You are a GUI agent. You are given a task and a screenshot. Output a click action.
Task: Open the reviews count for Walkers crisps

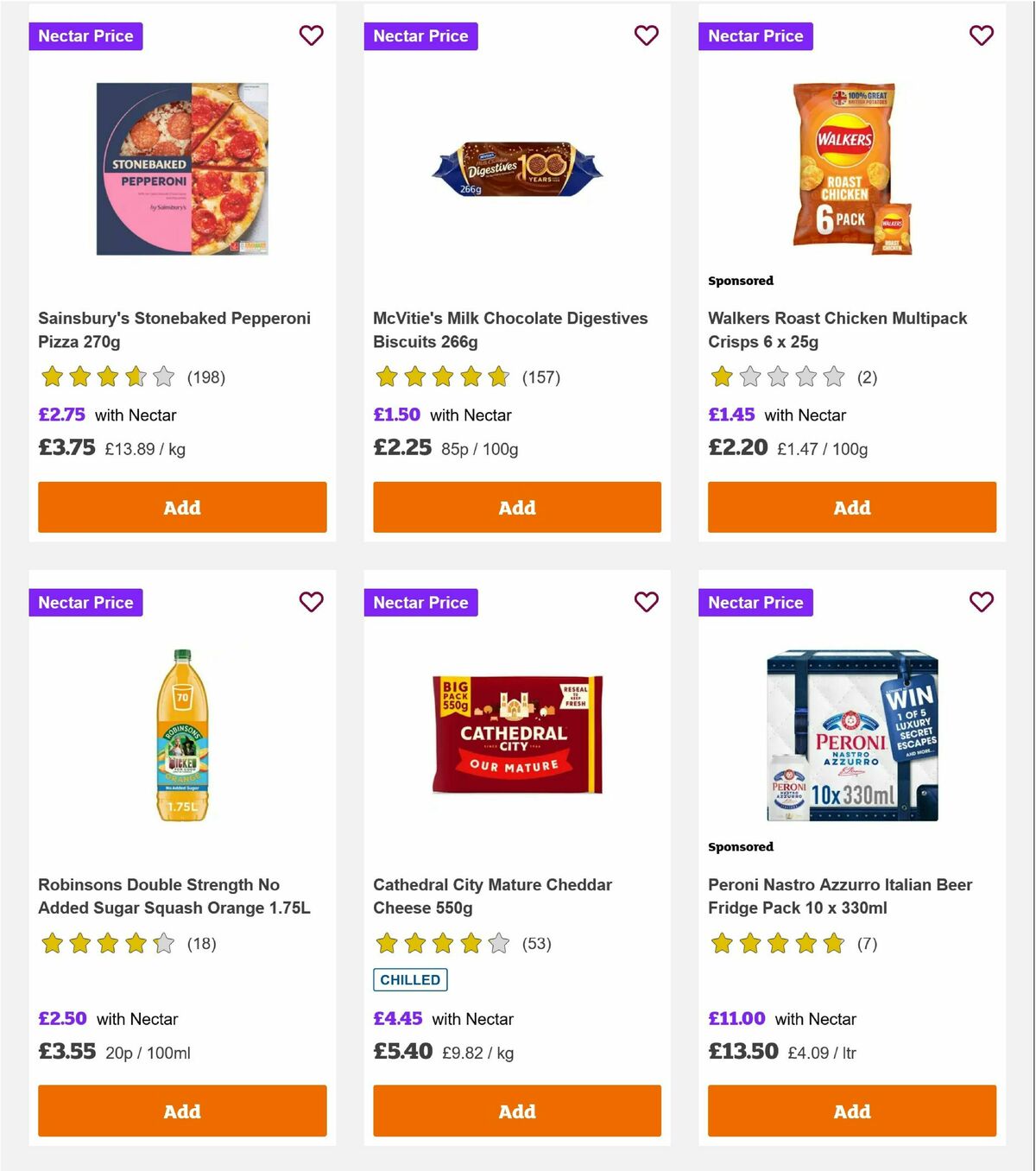tap(868, 377)
